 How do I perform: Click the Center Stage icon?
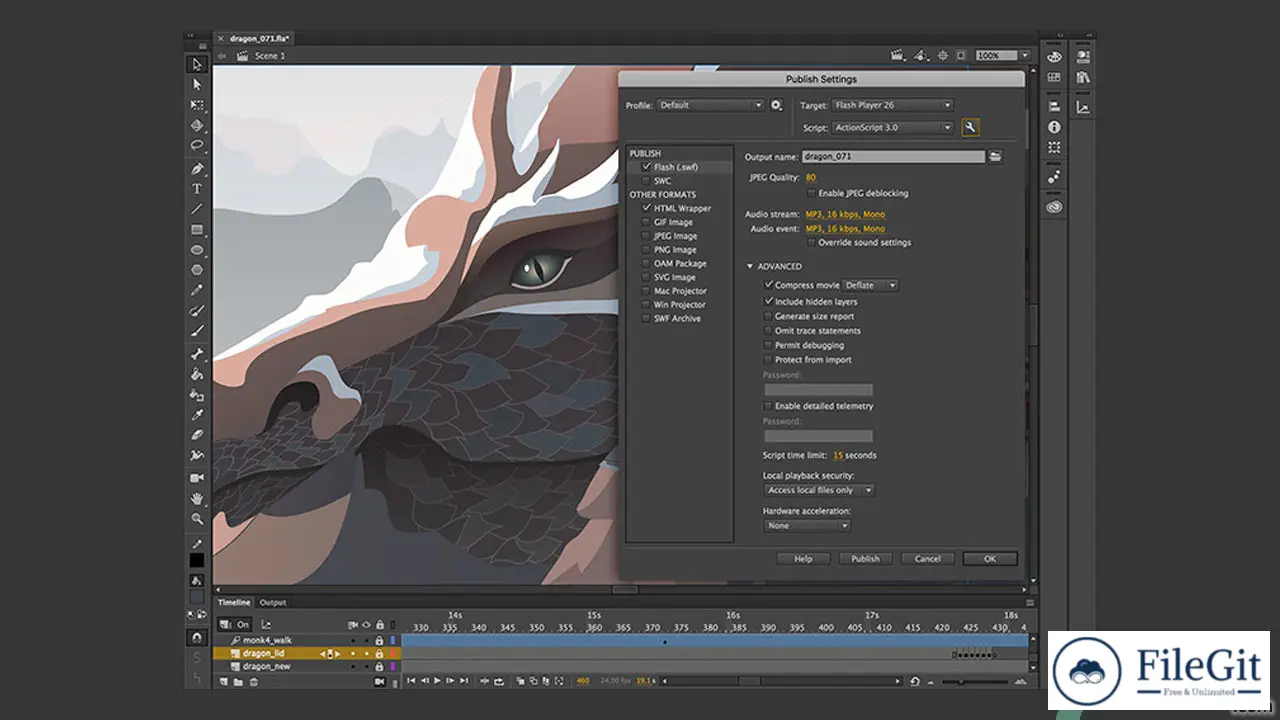coord(943,56)
